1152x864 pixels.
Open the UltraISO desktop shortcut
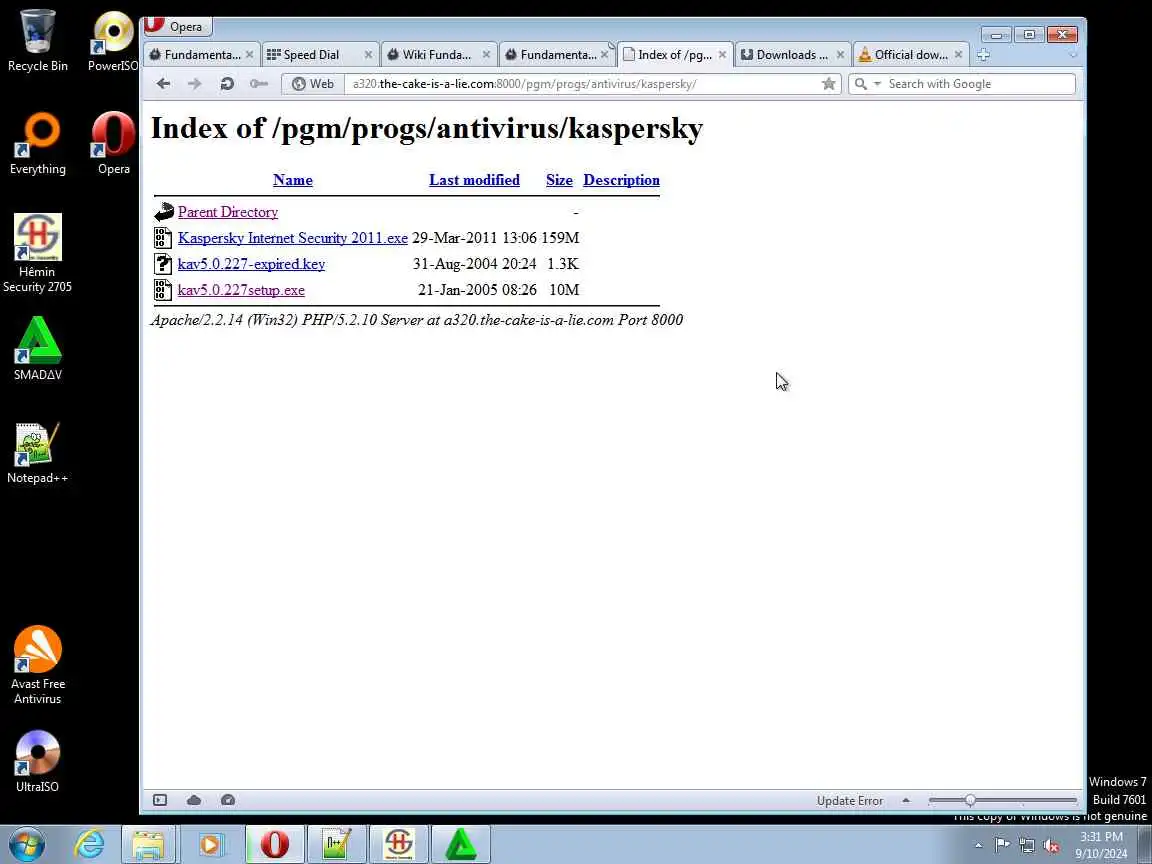37,762
